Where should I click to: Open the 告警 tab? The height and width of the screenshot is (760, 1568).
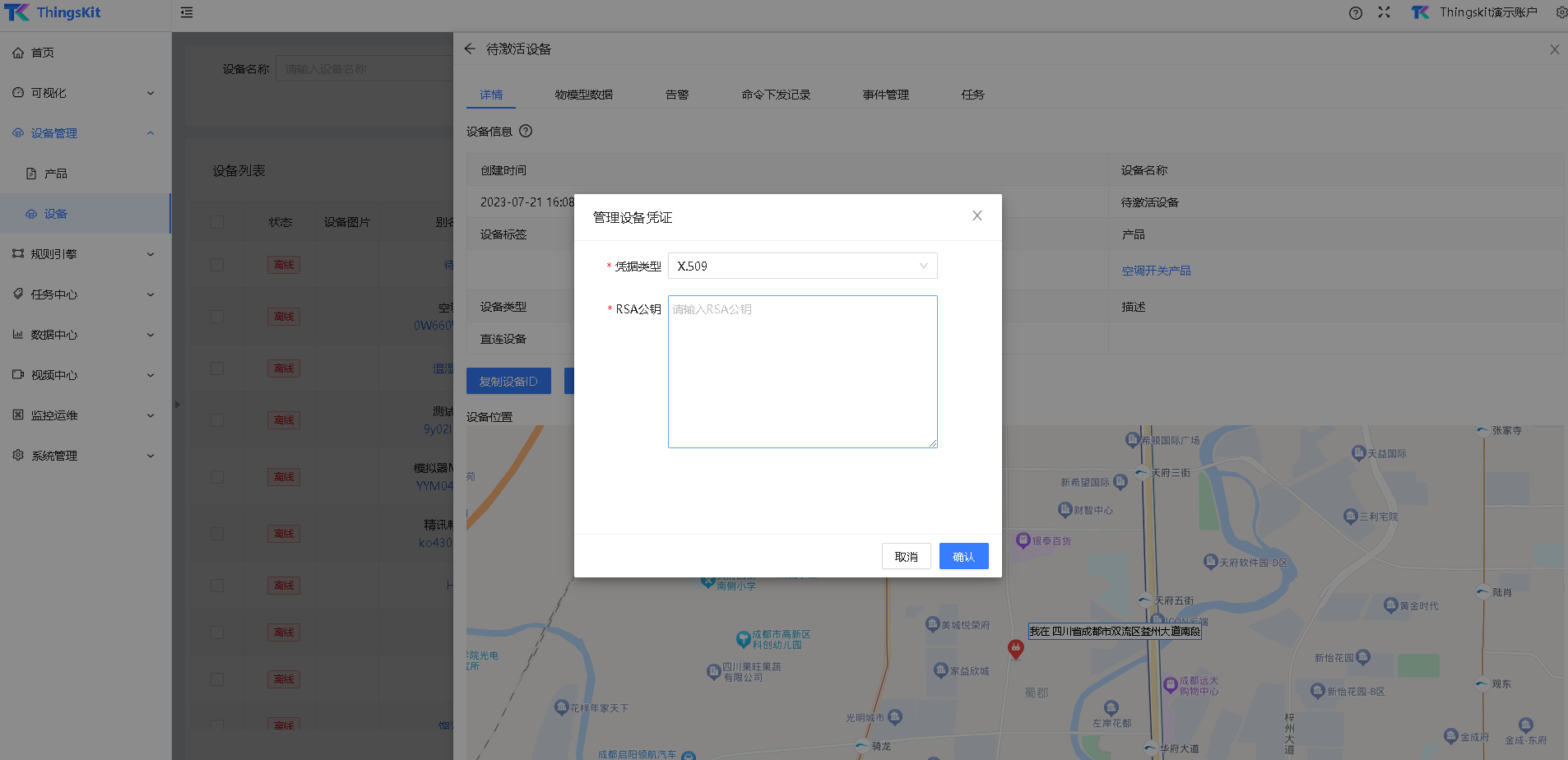(676, 95)
